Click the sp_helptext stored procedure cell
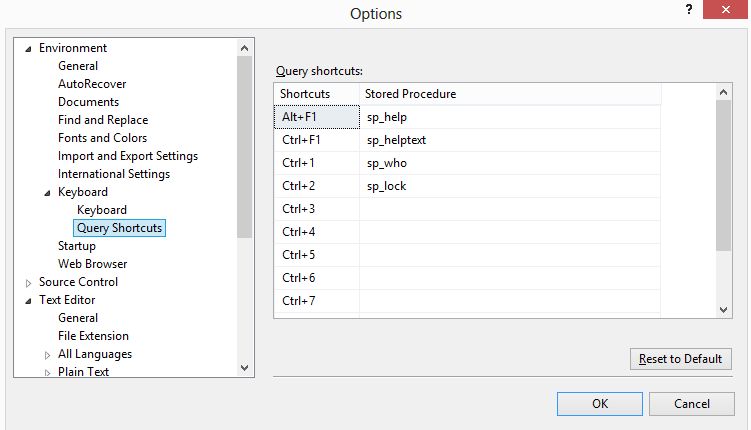751x430 pixels. pos(510,140)
